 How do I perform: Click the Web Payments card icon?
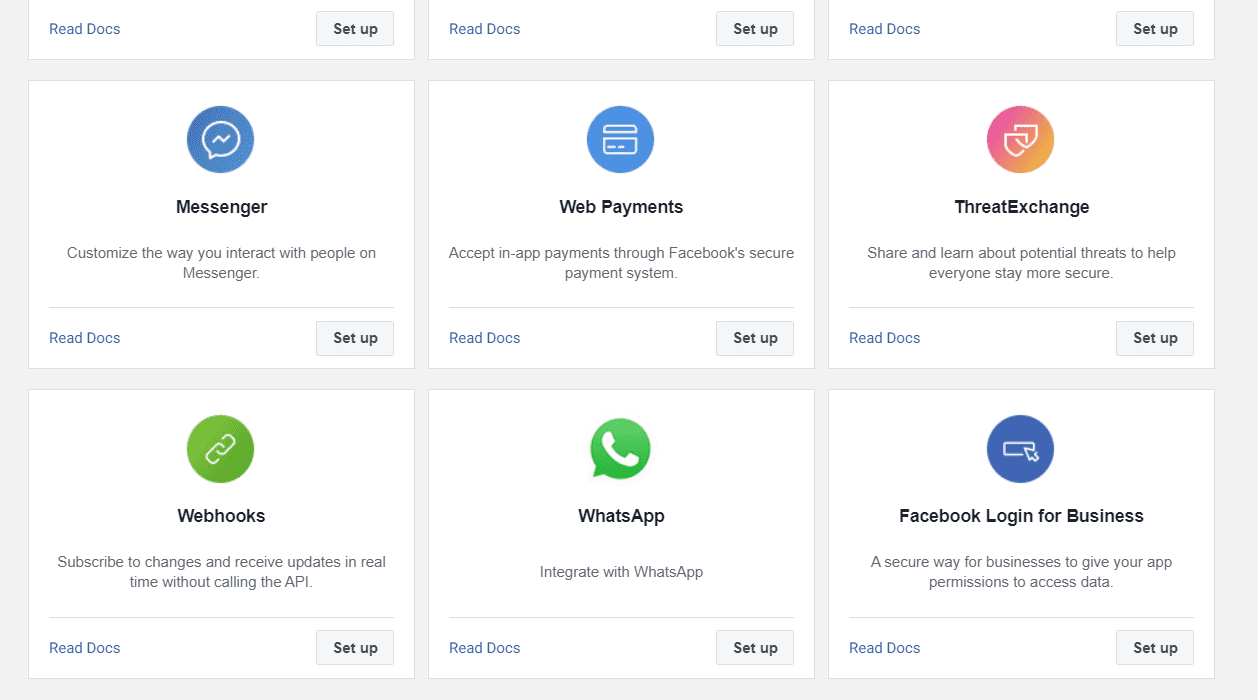tap(620, 139)
